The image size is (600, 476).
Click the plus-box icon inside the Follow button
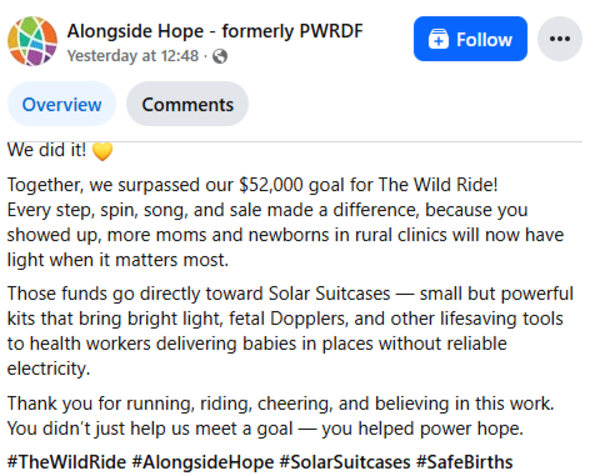click(x=437, y=40)
